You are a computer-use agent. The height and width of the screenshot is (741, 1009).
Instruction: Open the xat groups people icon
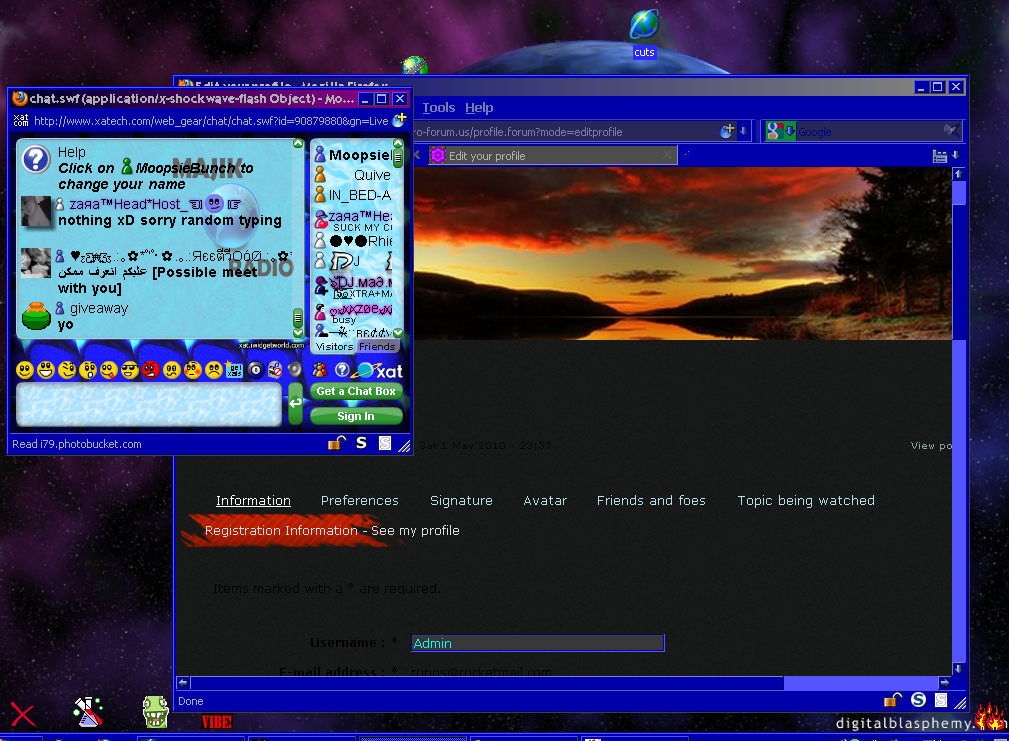(320, 370)
